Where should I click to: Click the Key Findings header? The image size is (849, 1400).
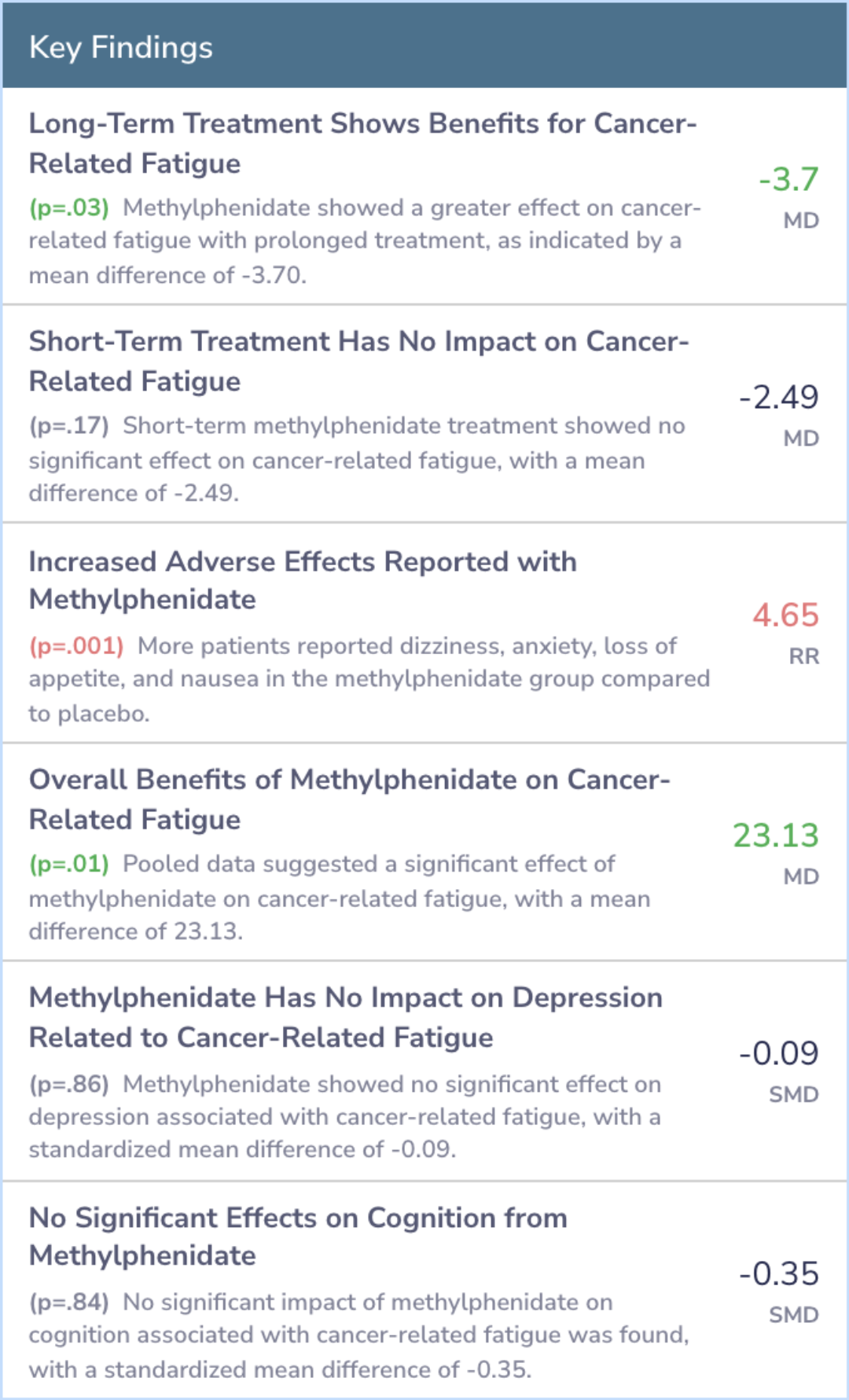[121, 47]
